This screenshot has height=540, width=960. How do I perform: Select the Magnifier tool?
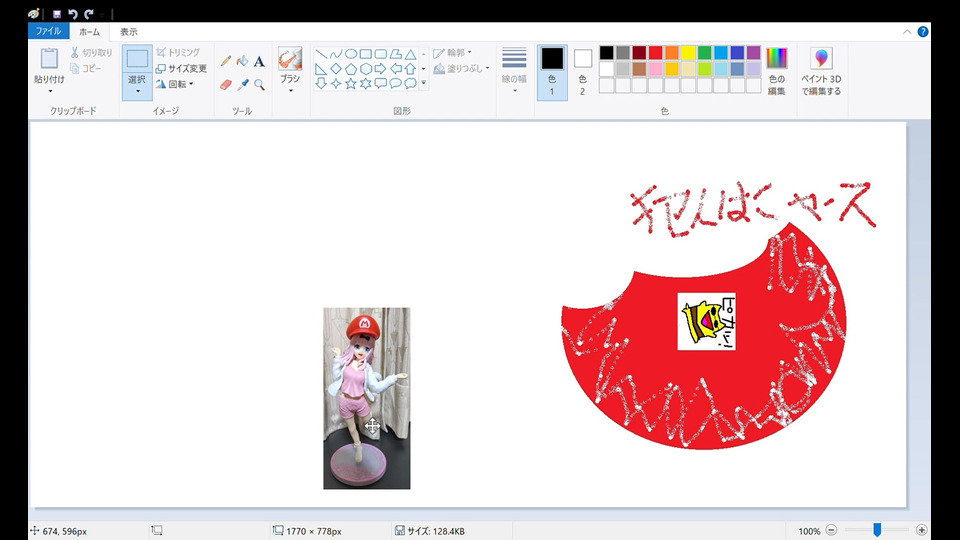(x=259, y=84)
